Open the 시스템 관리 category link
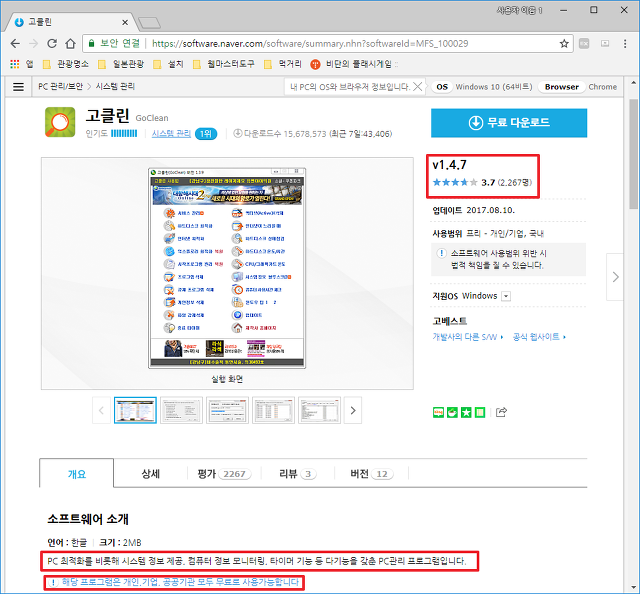The height and width of the screenshot is (594, 640). [171, 134]
